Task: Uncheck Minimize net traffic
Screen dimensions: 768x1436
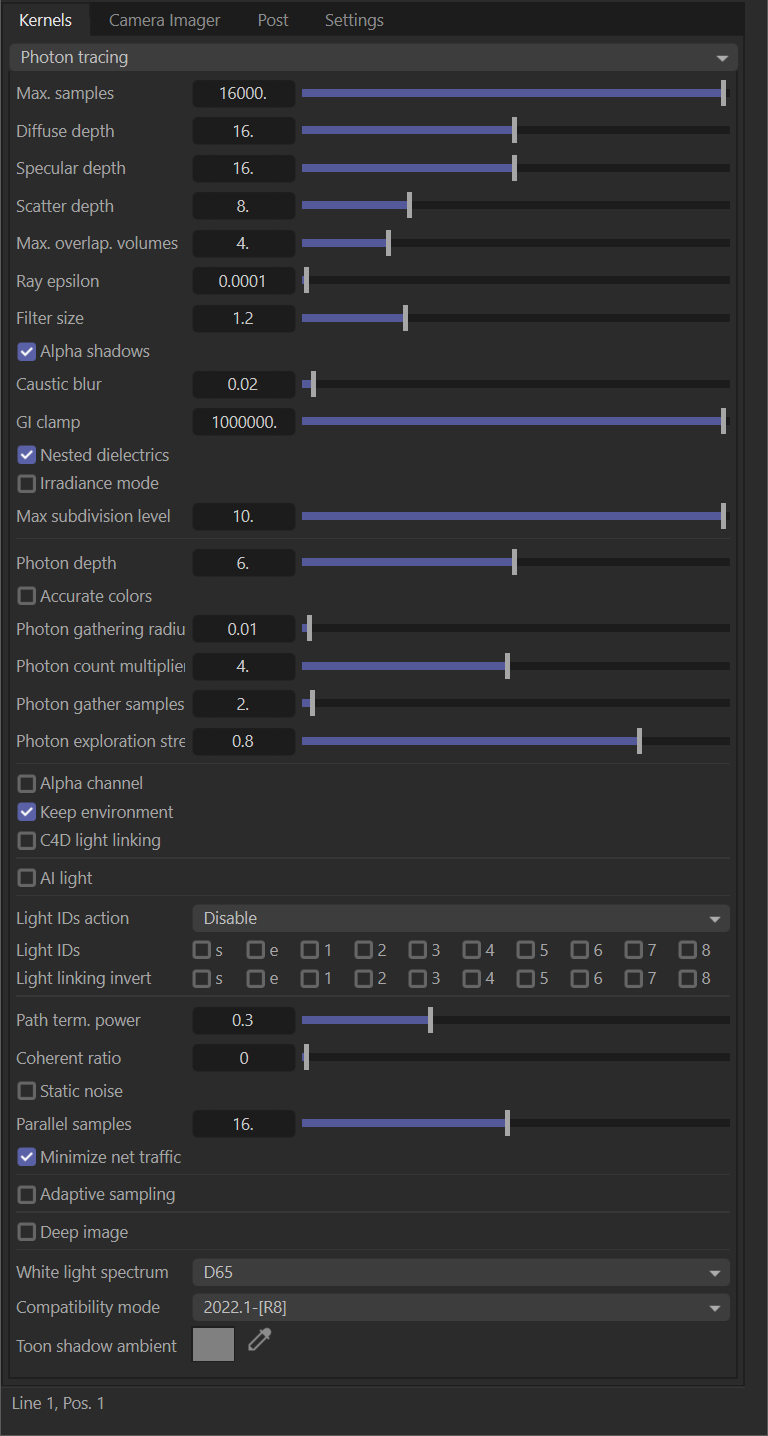Action: click(27, 1158)
